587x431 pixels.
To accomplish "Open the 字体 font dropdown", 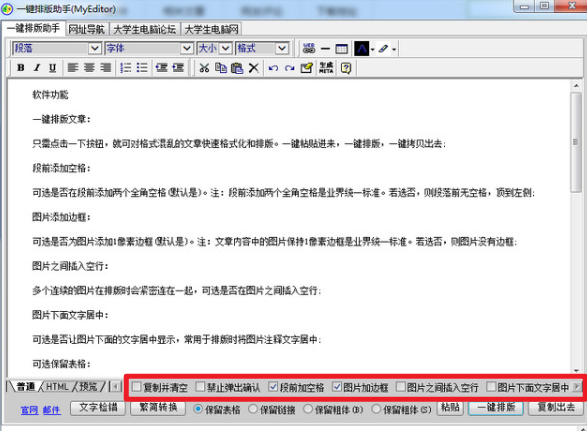I will [186, 48].
